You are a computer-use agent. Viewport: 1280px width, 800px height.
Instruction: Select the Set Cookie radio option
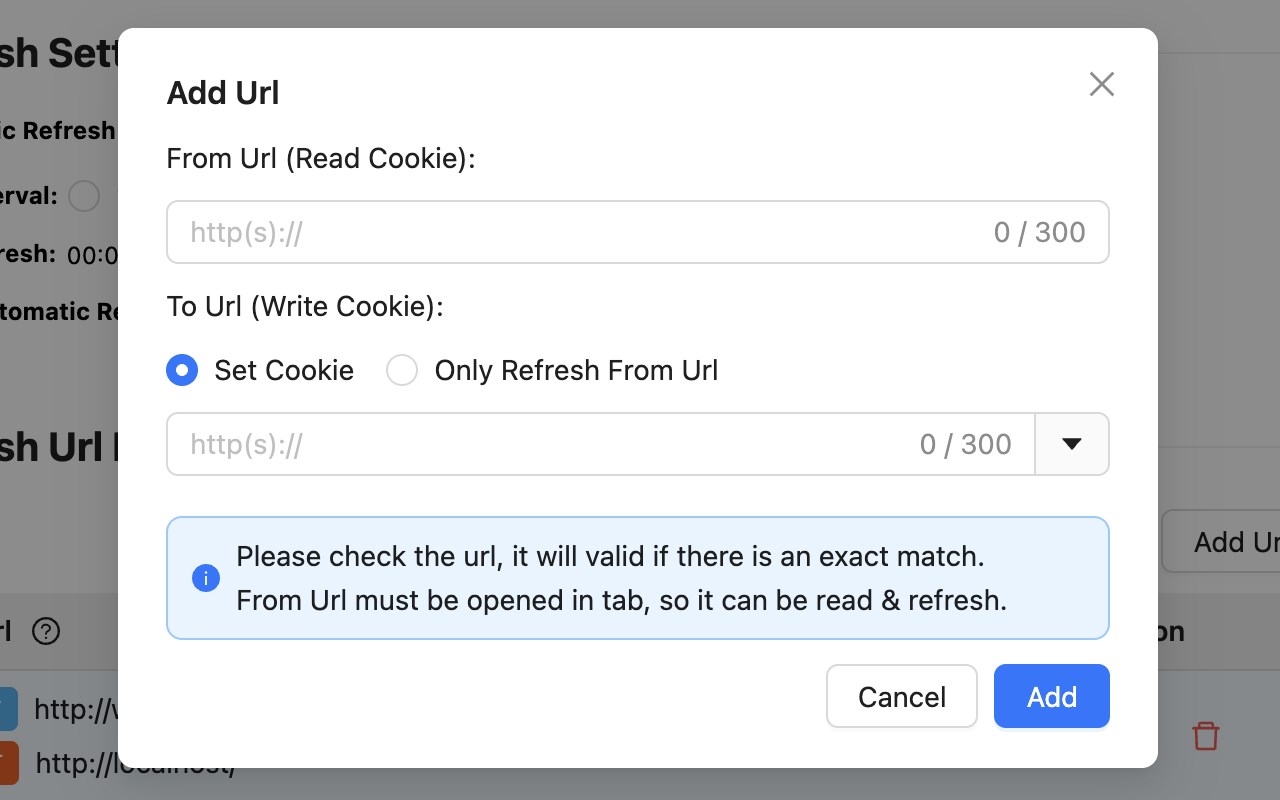coord(182,371)
